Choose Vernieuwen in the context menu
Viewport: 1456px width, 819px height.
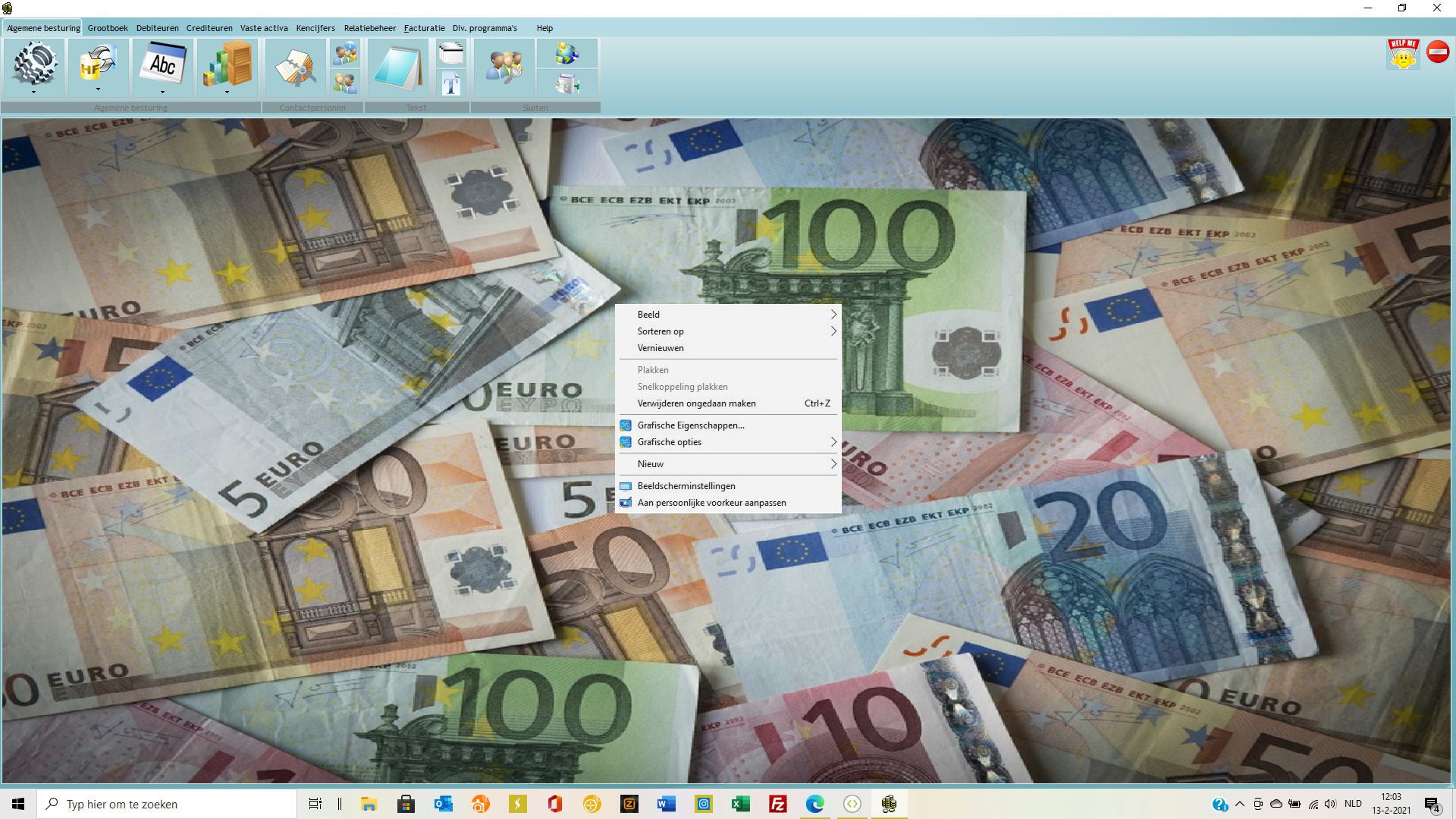pyautogui.click(x=728, y=348)
